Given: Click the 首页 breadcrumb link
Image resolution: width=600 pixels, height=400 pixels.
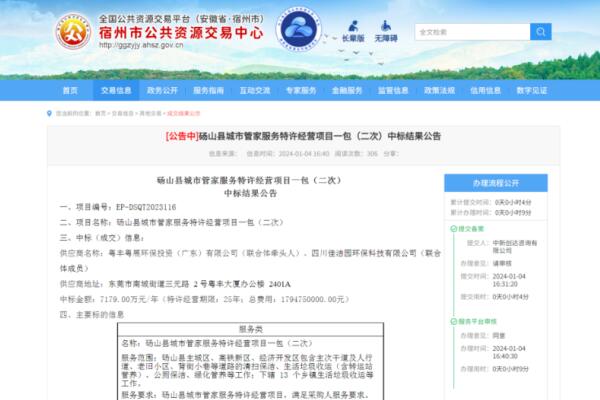Looking at the screenshot, I should (101, 114).
